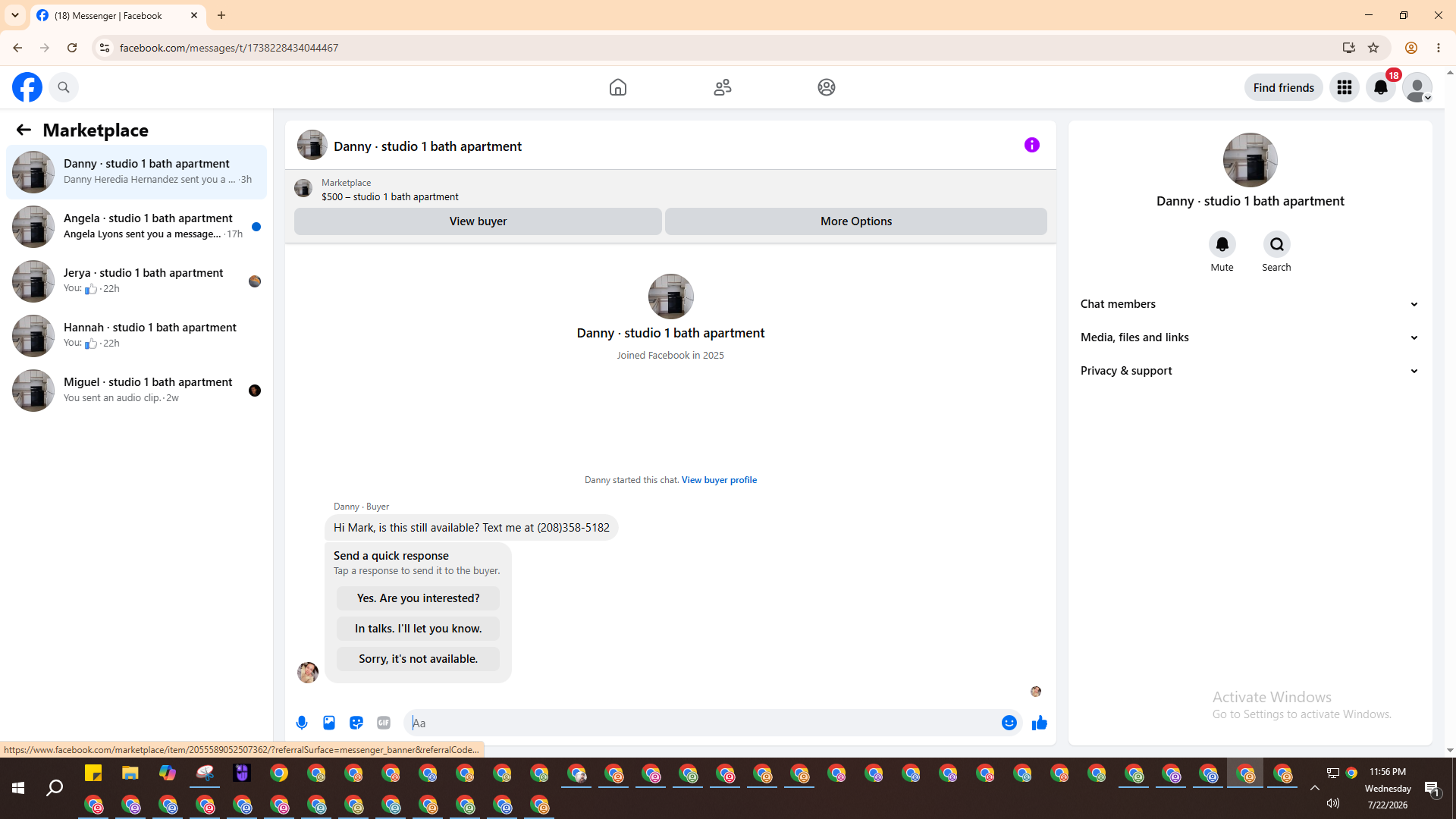Open Windows taskbar search

55,789
